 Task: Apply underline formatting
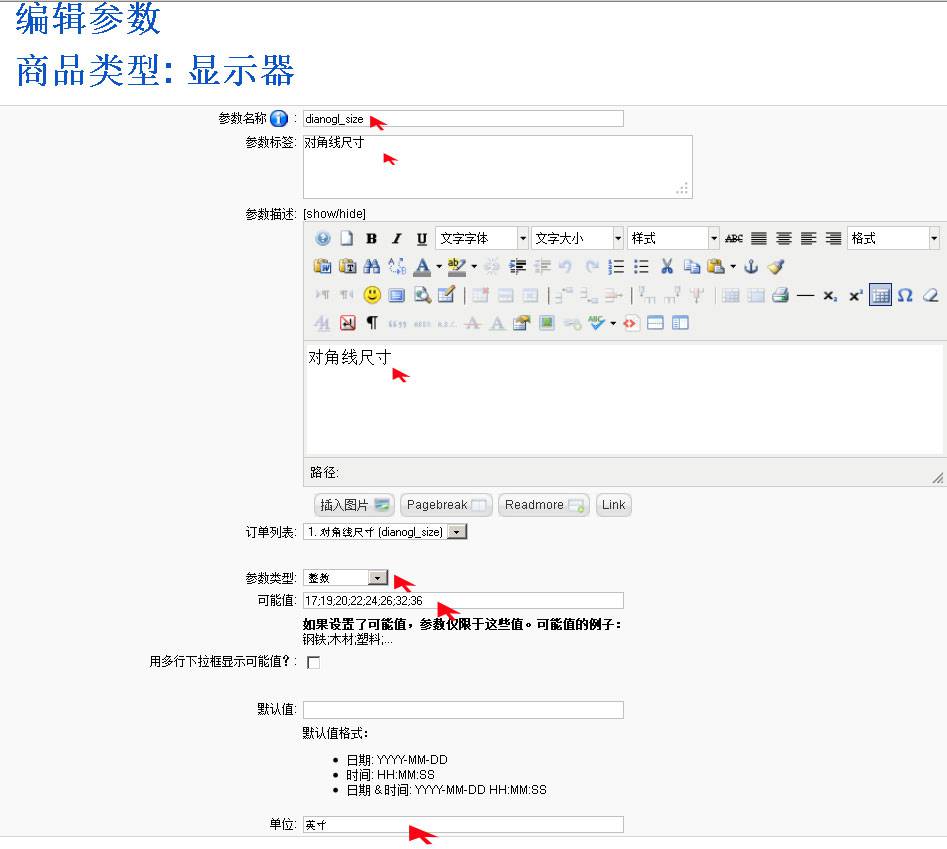pyautogui.click(x=421, y=239)
